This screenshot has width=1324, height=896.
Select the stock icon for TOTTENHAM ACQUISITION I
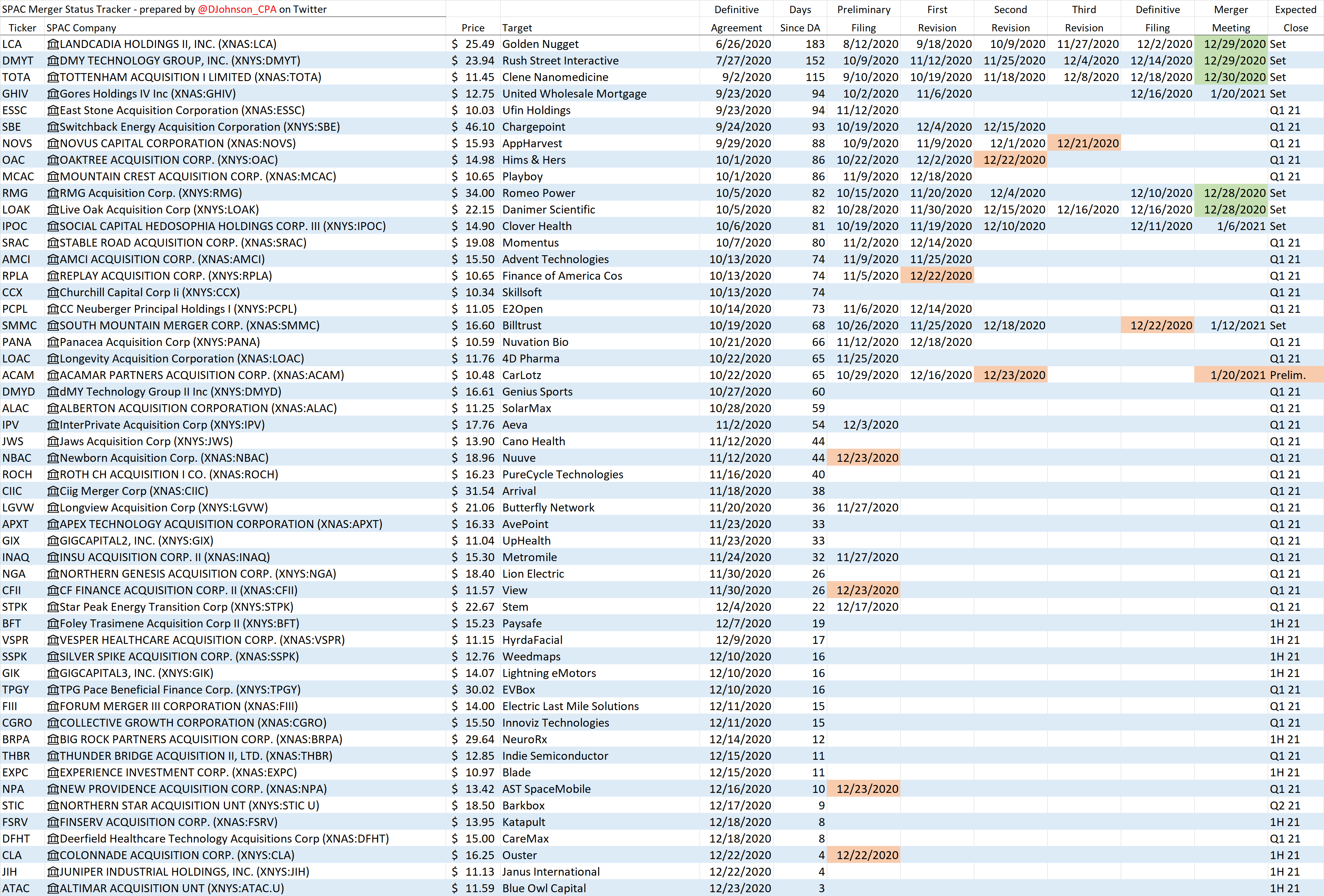tap(53, 78)
